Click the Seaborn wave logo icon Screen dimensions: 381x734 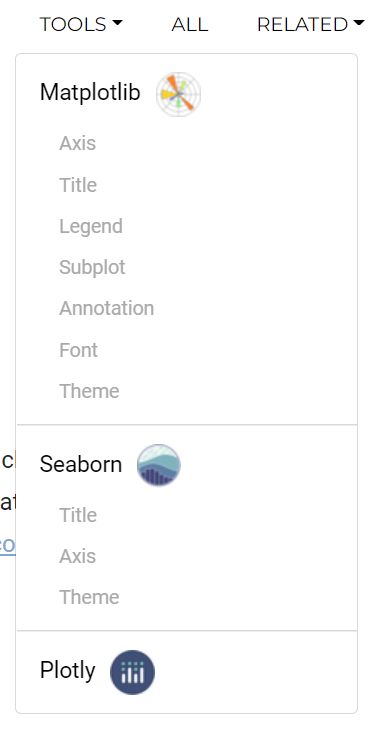coord(159,465)
